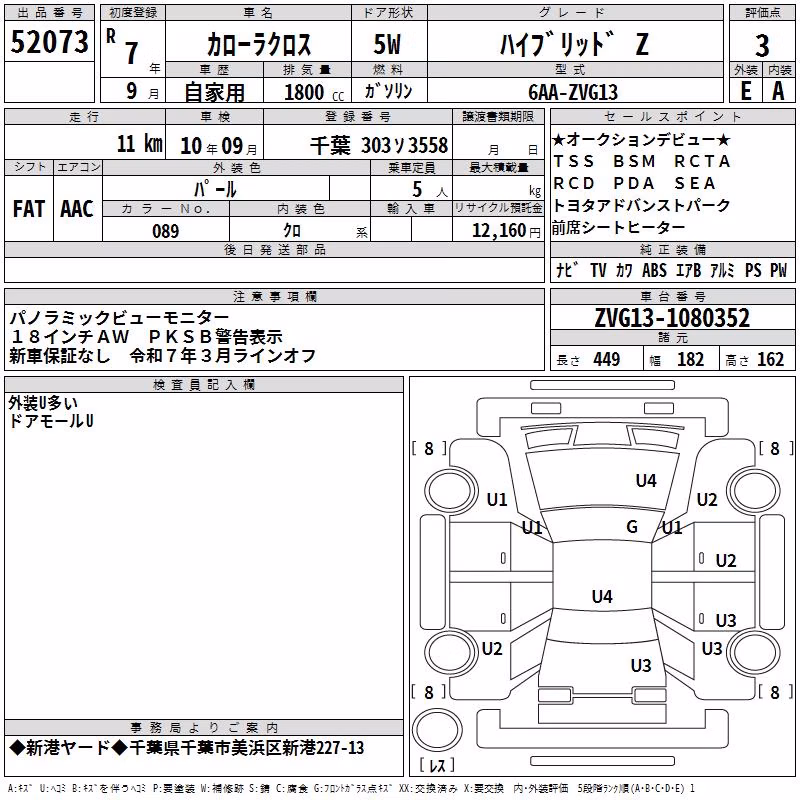Click the air conditioner value AAC

[x=77, y=209]
